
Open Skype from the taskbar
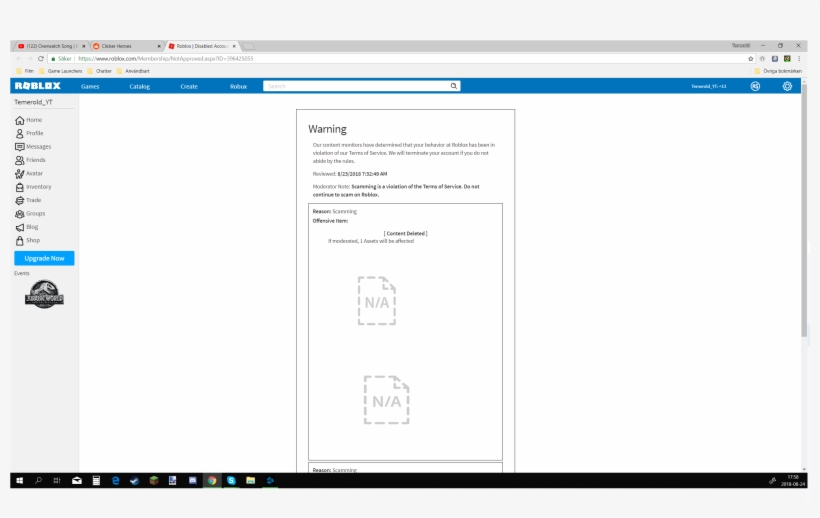click(231, 480)
